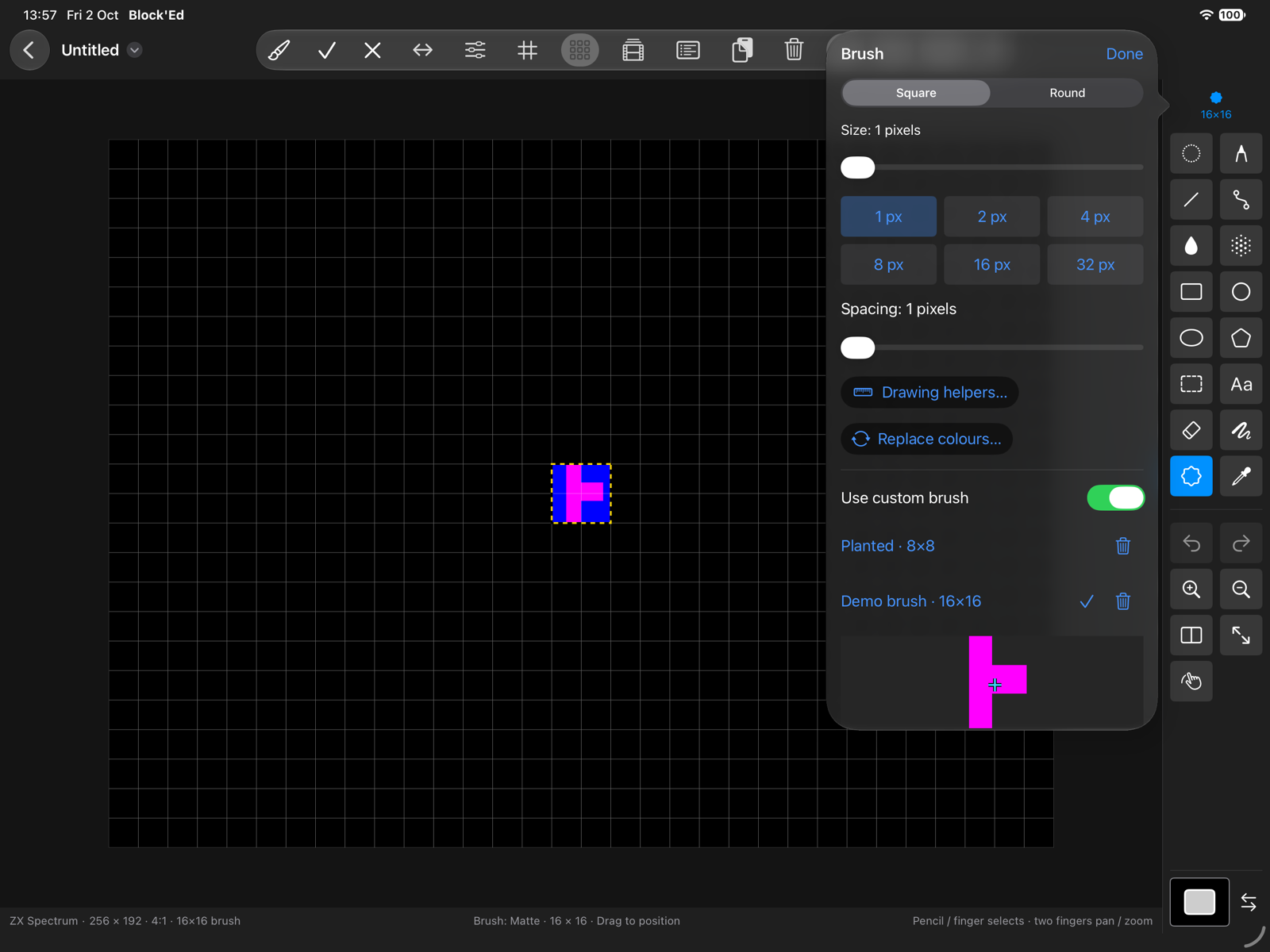Select the dashed rectangle selection tool

(1191, 384)
